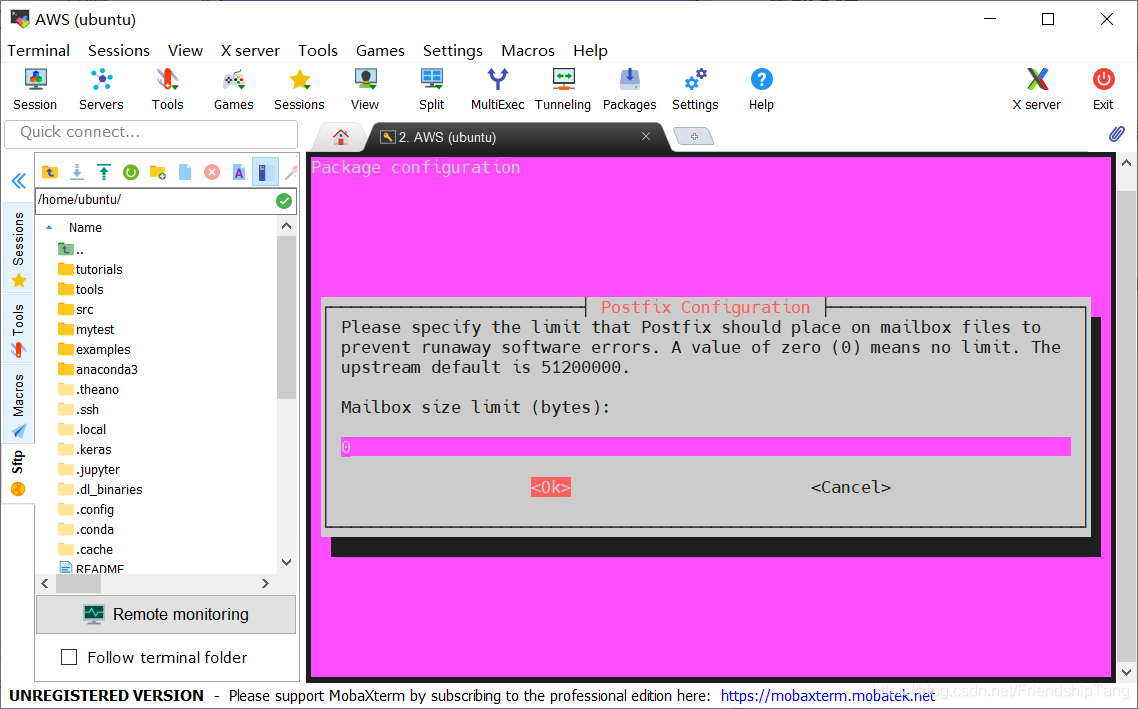
Task: Select the mytest folder
Action: 86,329
